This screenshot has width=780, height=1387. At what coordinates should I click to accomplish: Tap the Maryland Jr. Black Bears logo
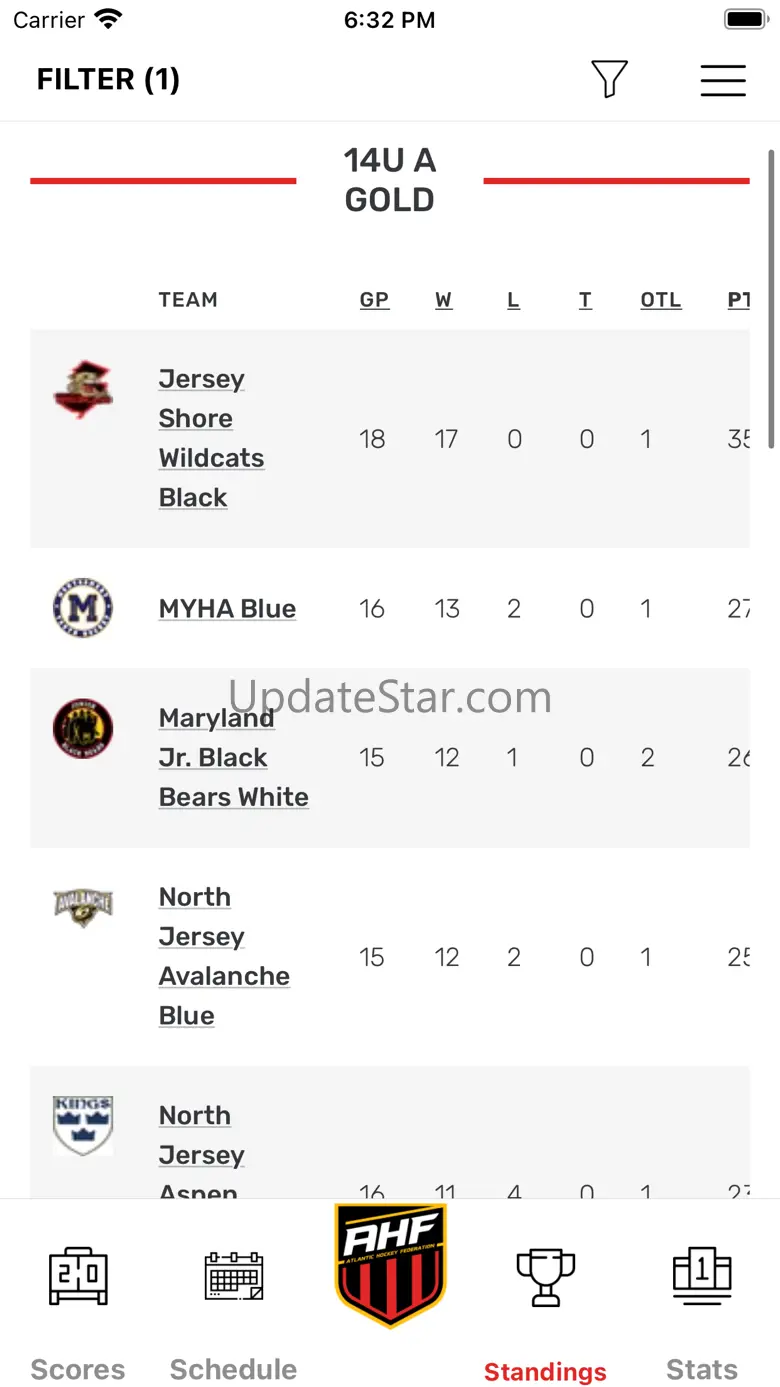[x=83, y=728]
